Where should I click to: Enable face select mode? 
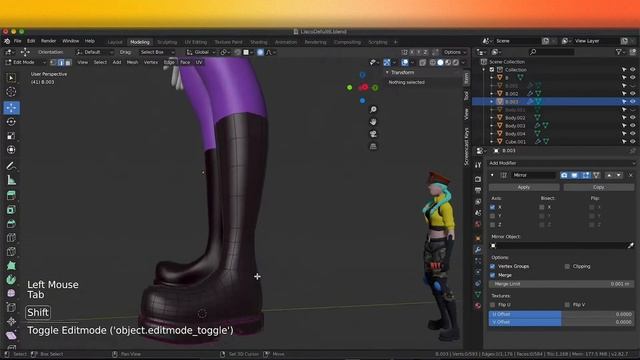click(x=68, y=62)
